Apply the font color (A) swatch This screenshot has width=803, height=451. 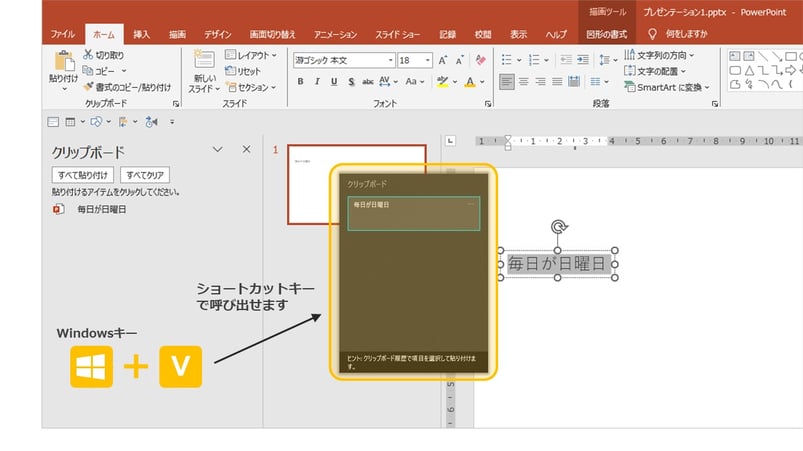pos(470,82)
